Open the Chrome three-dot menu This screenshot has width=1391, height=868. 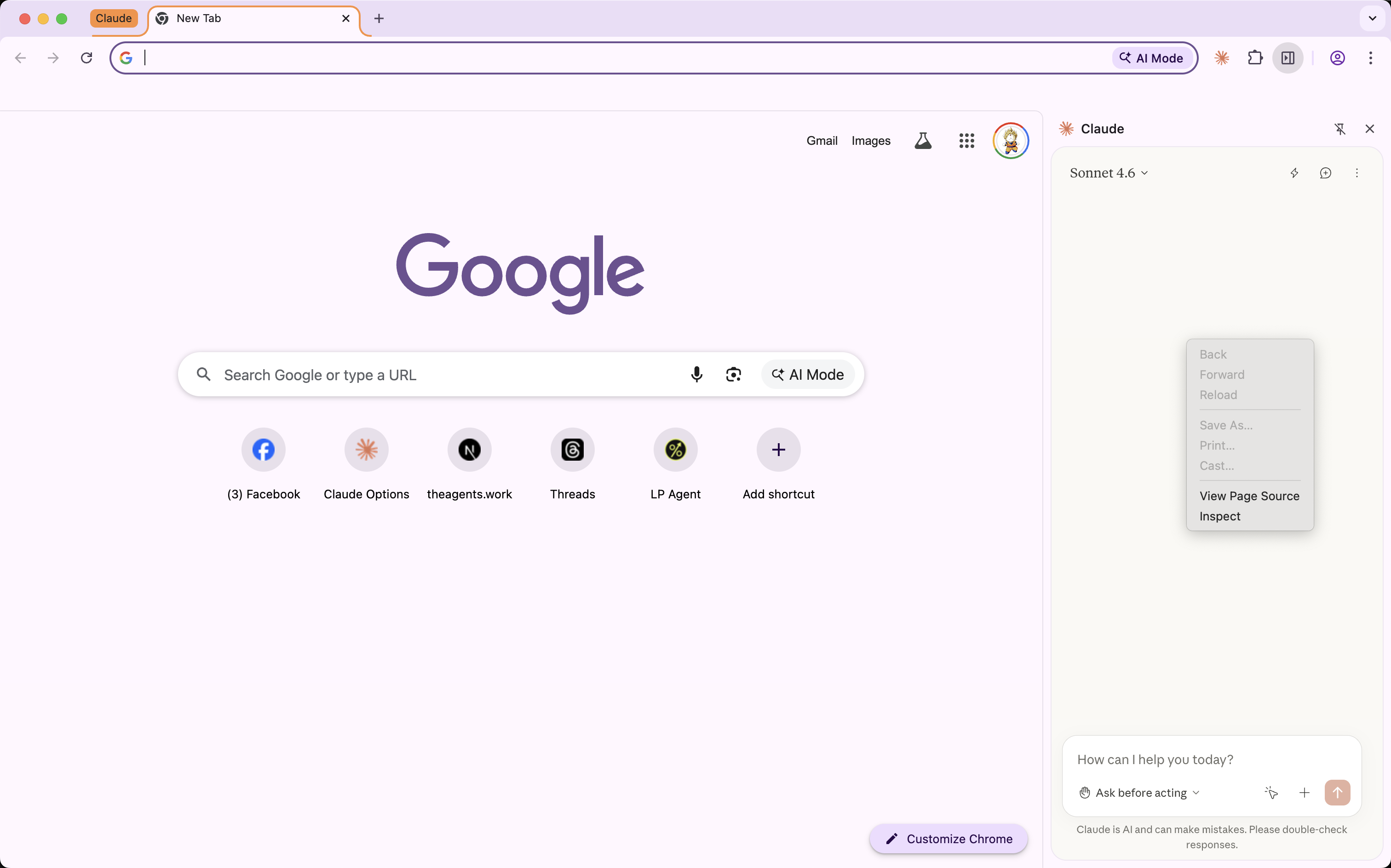click(x=1370, y=58)
